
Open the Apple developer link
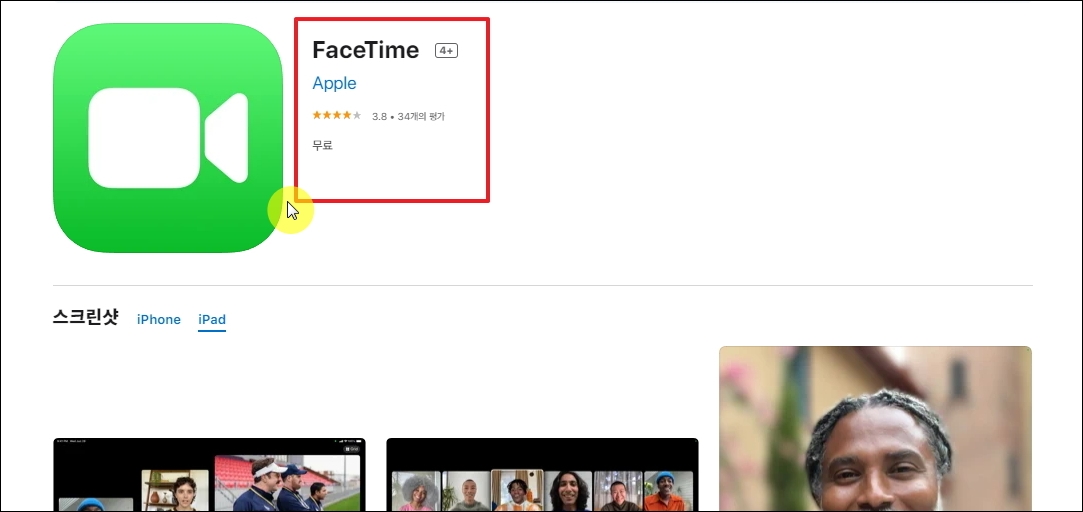[334, 84]
